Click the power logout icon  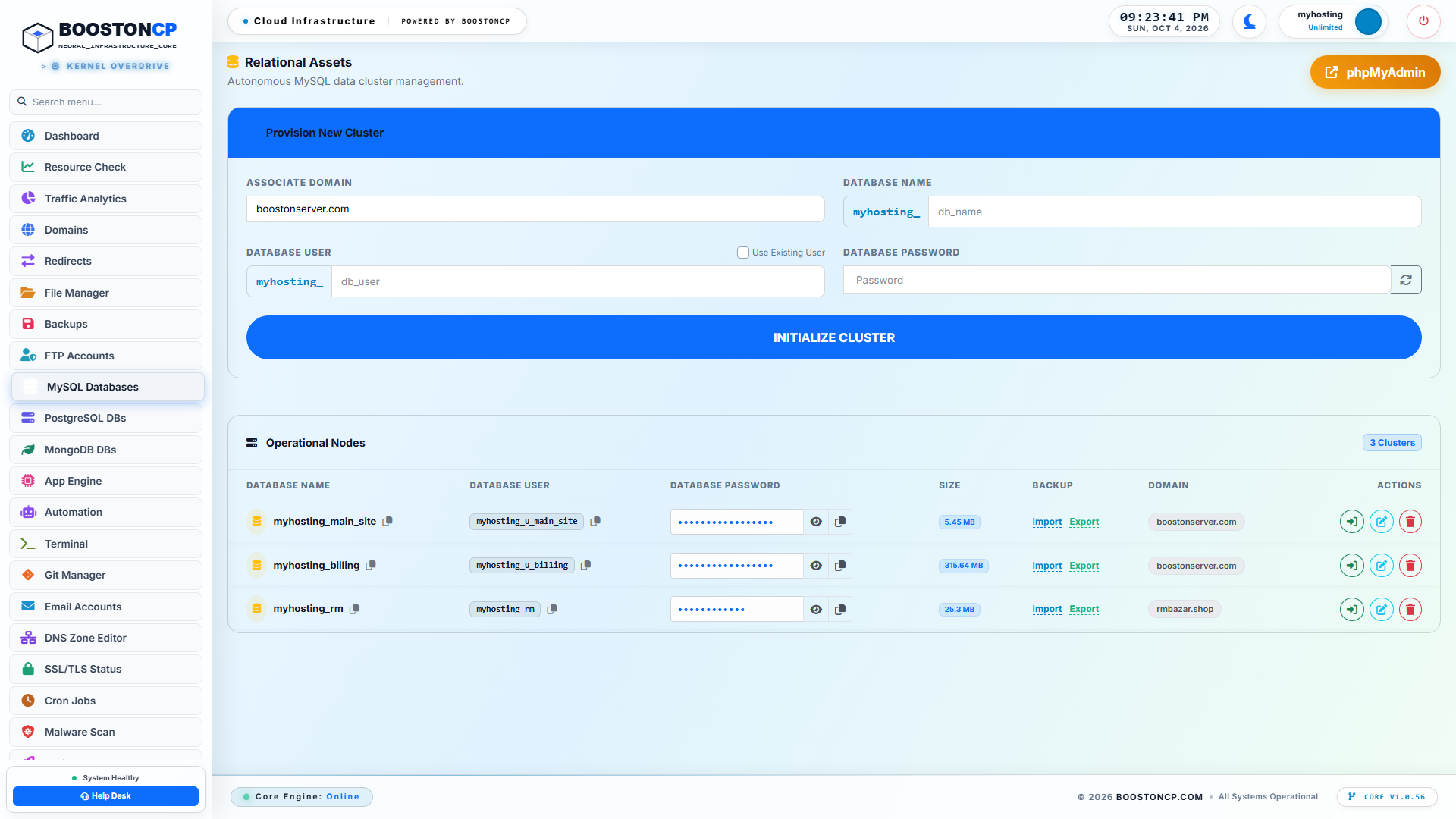coord(1423,21)
